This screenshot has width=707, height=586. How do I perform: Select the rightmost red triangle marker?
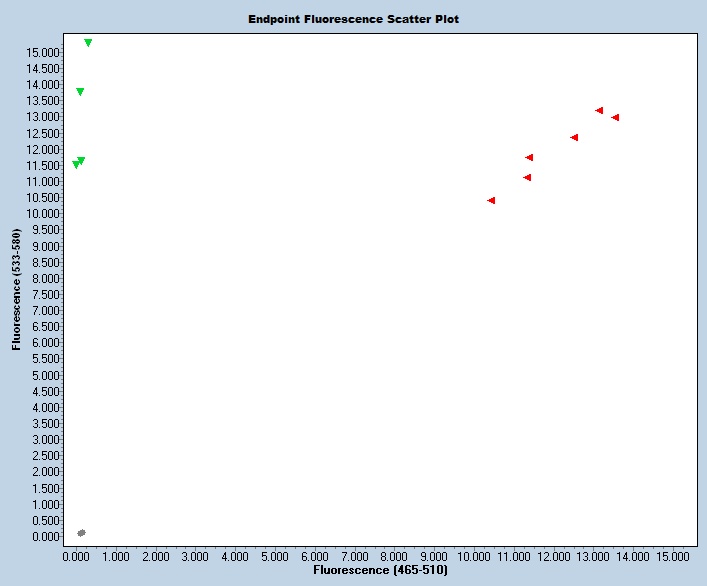click(x=615, y=118)
